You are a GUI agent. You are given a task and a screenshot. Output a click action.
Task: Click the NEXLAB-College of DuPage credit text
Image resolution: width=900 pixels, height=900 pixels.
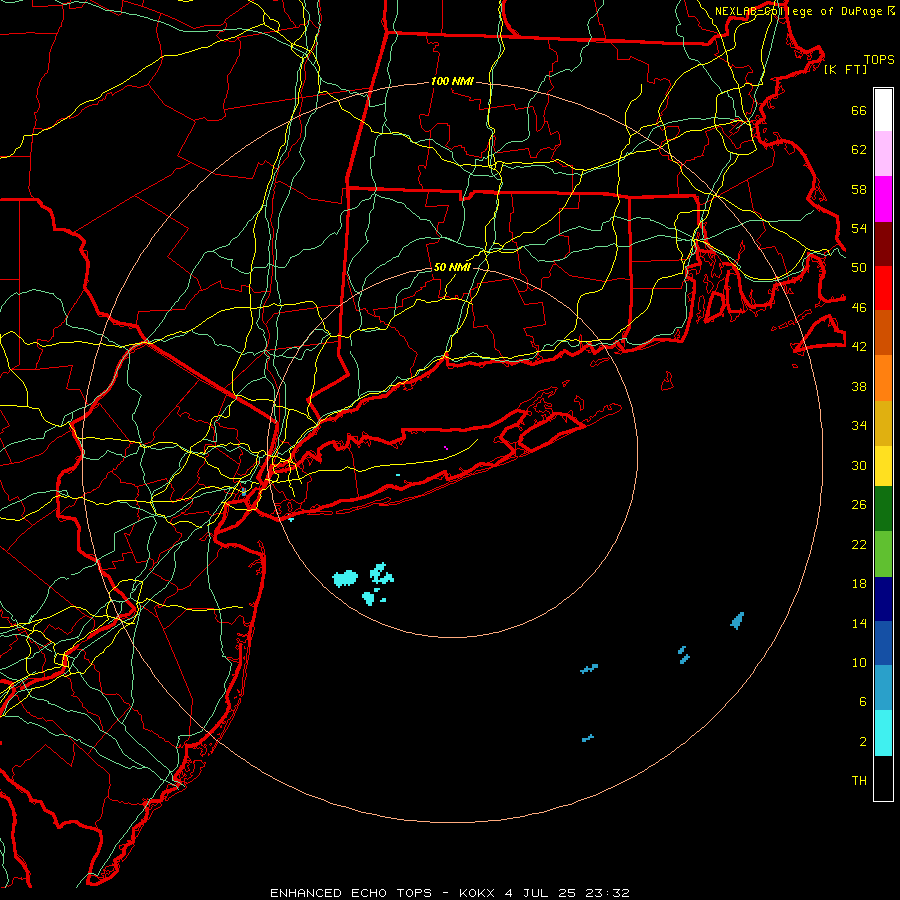click(805, 11)
